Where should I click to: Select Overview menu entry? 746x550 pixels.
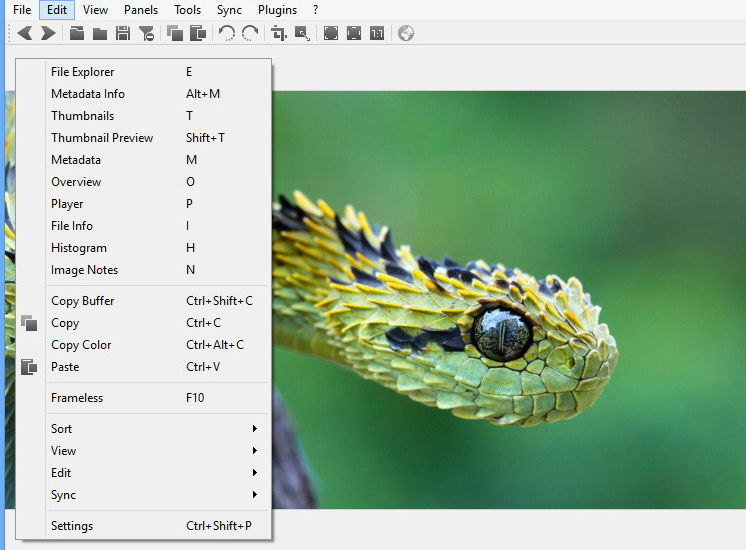coord(144,182)
